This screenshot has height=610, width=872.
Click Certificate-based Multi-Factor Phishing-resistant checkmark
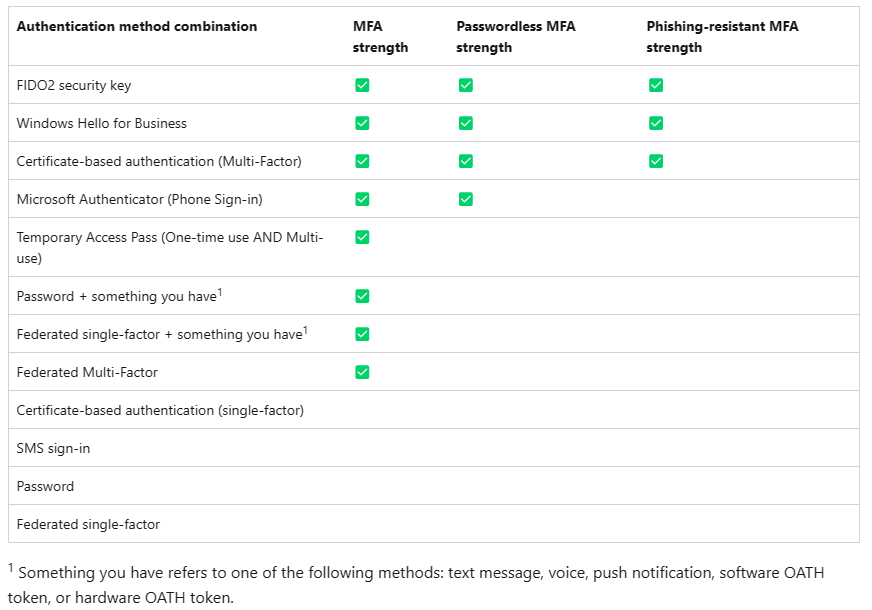tap(656, 161)
